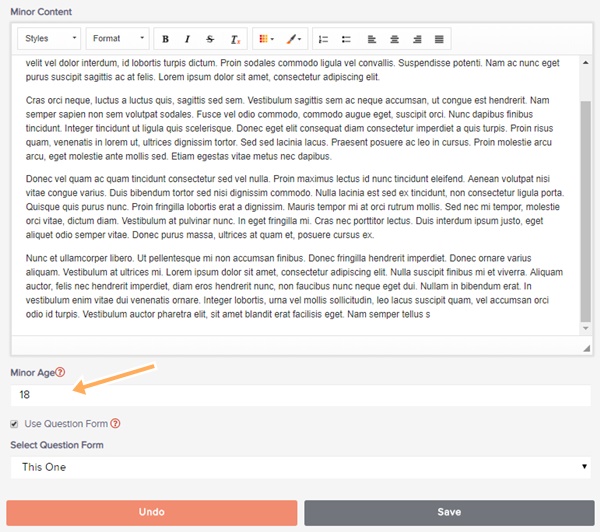Click the Undo button

click(x=152, y=512)
